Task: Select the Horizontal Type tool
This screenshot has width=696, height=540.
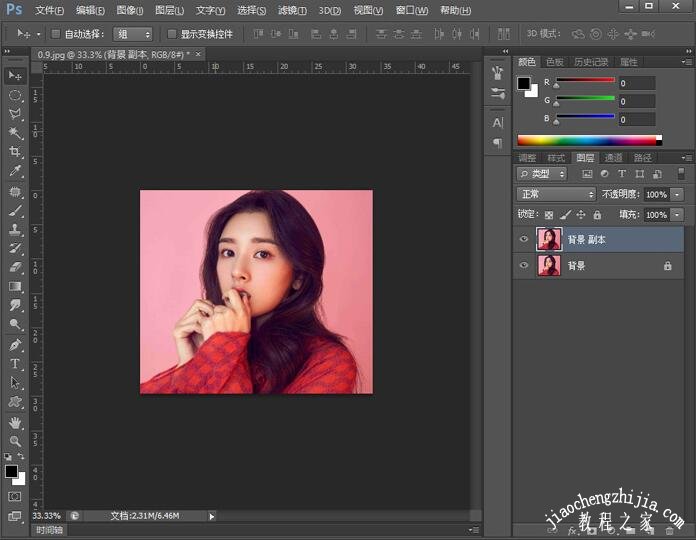Action: click(x=15, y=364)
